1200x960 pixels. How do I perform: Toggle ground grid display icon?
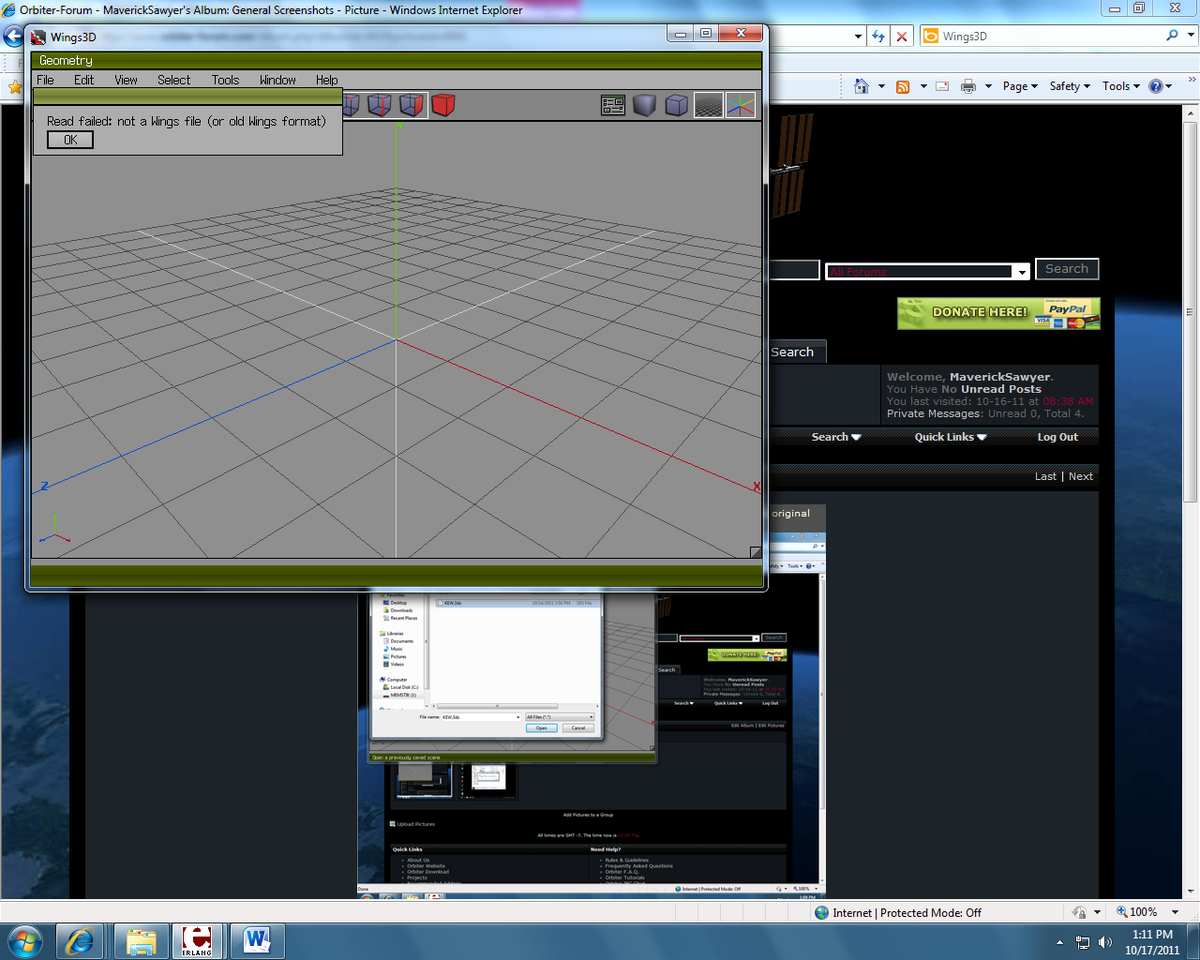[709, 105]
